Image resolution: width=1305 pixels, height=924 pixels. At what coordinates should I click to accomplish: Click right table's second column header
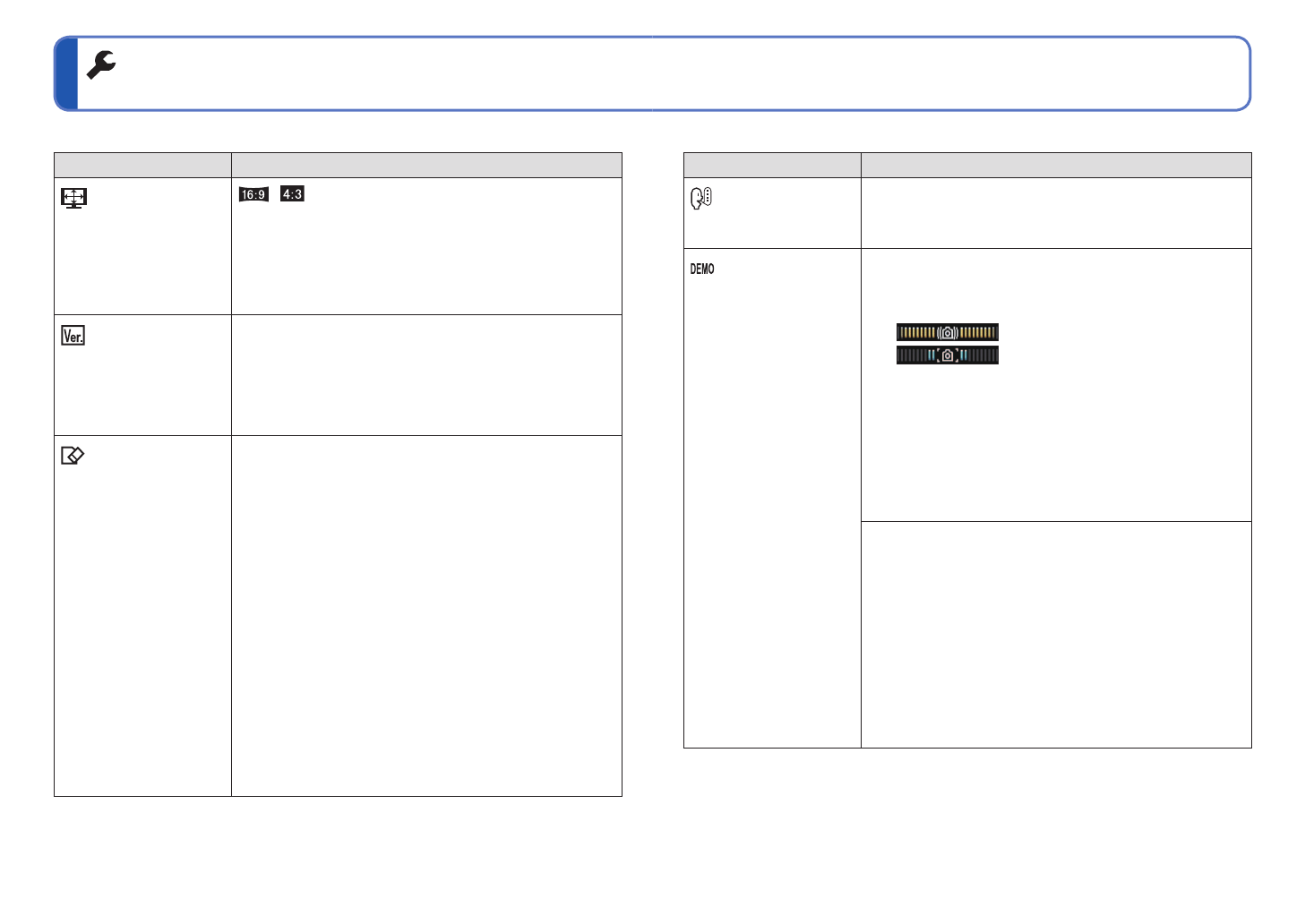[x=1056, y=166]
